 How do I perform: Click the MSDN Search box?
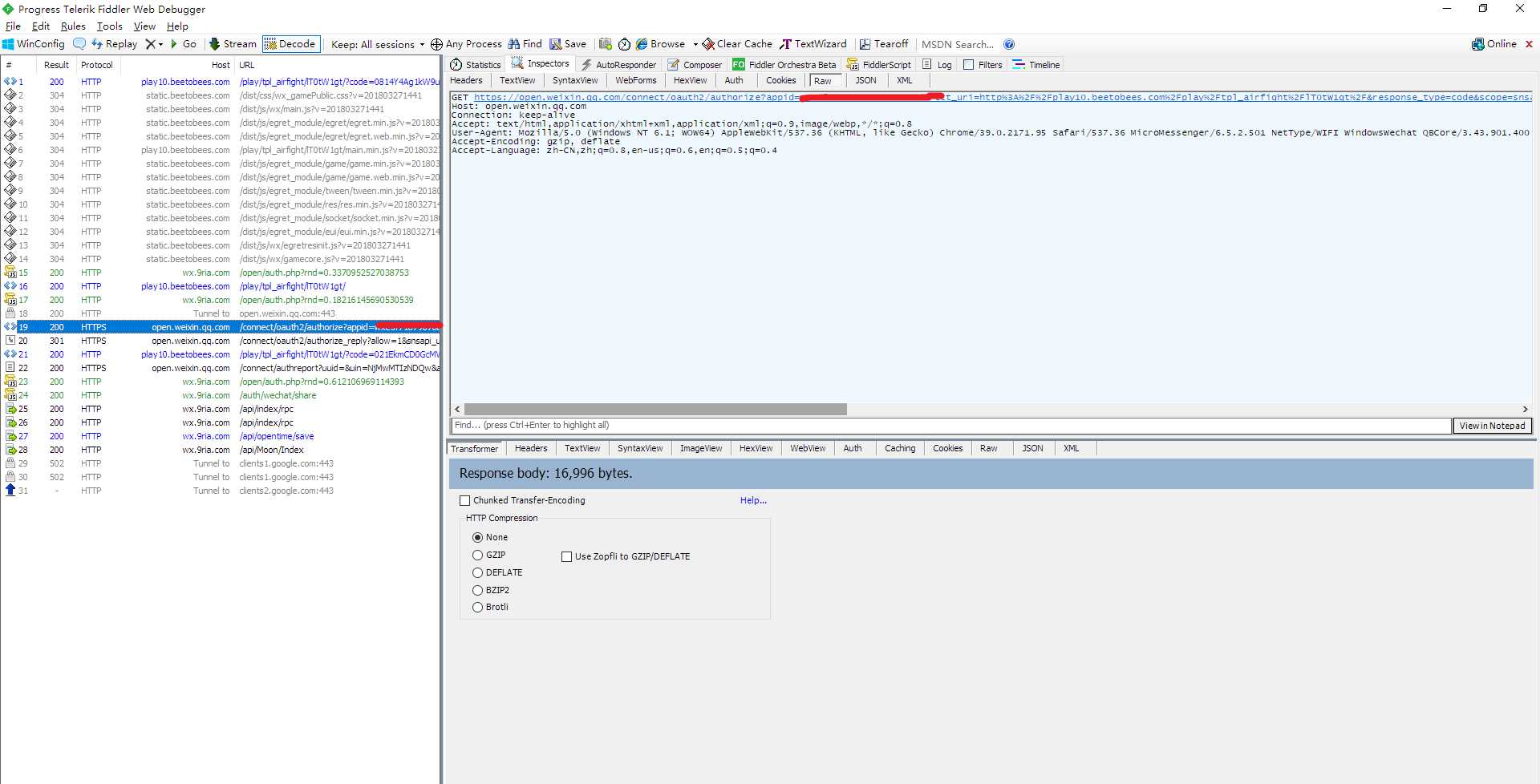958,44
